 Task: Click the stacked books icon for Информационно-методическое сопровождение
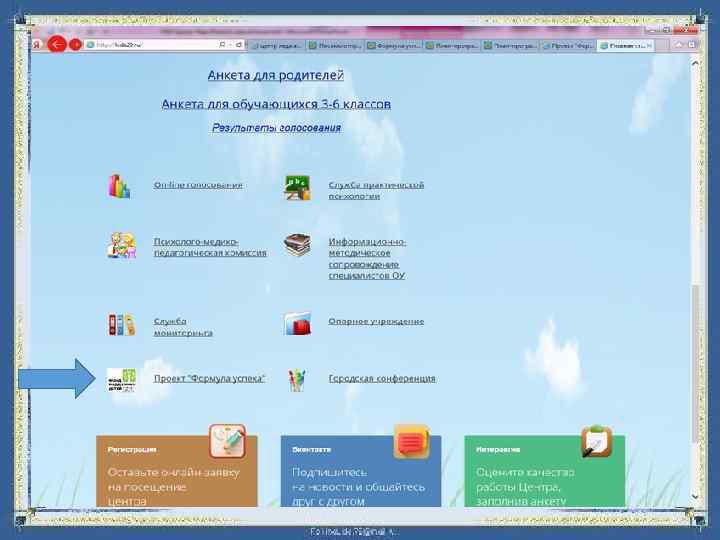[x=297, y=245]
